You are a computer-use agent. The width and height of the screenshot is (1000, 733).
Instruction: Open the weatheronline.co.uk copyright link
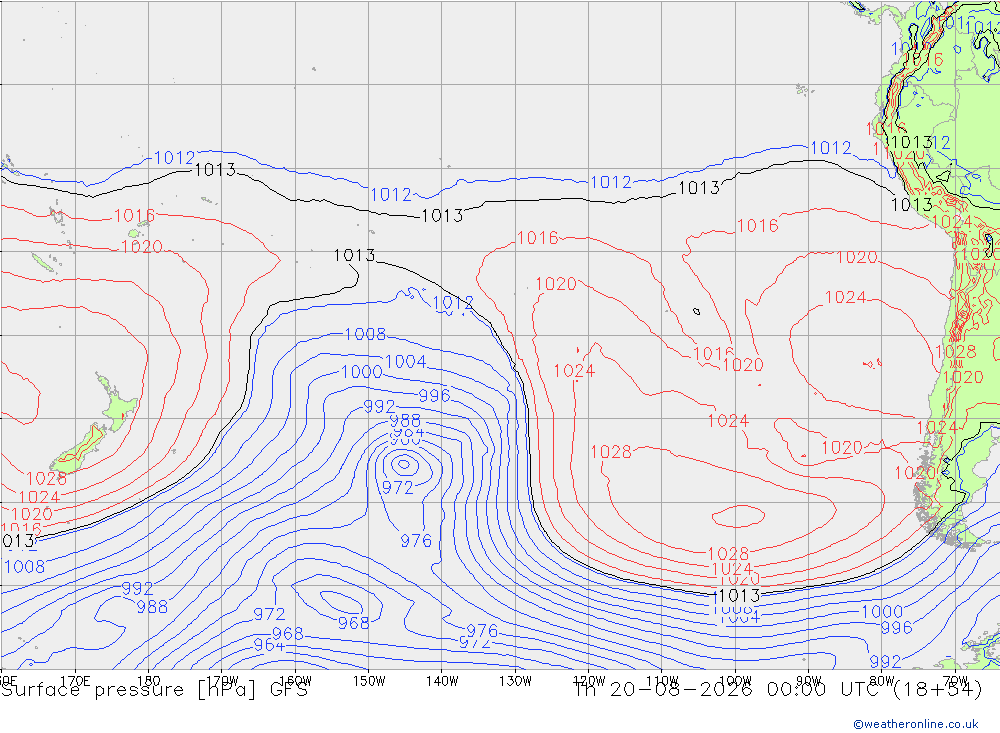click(x=916, y=724)
